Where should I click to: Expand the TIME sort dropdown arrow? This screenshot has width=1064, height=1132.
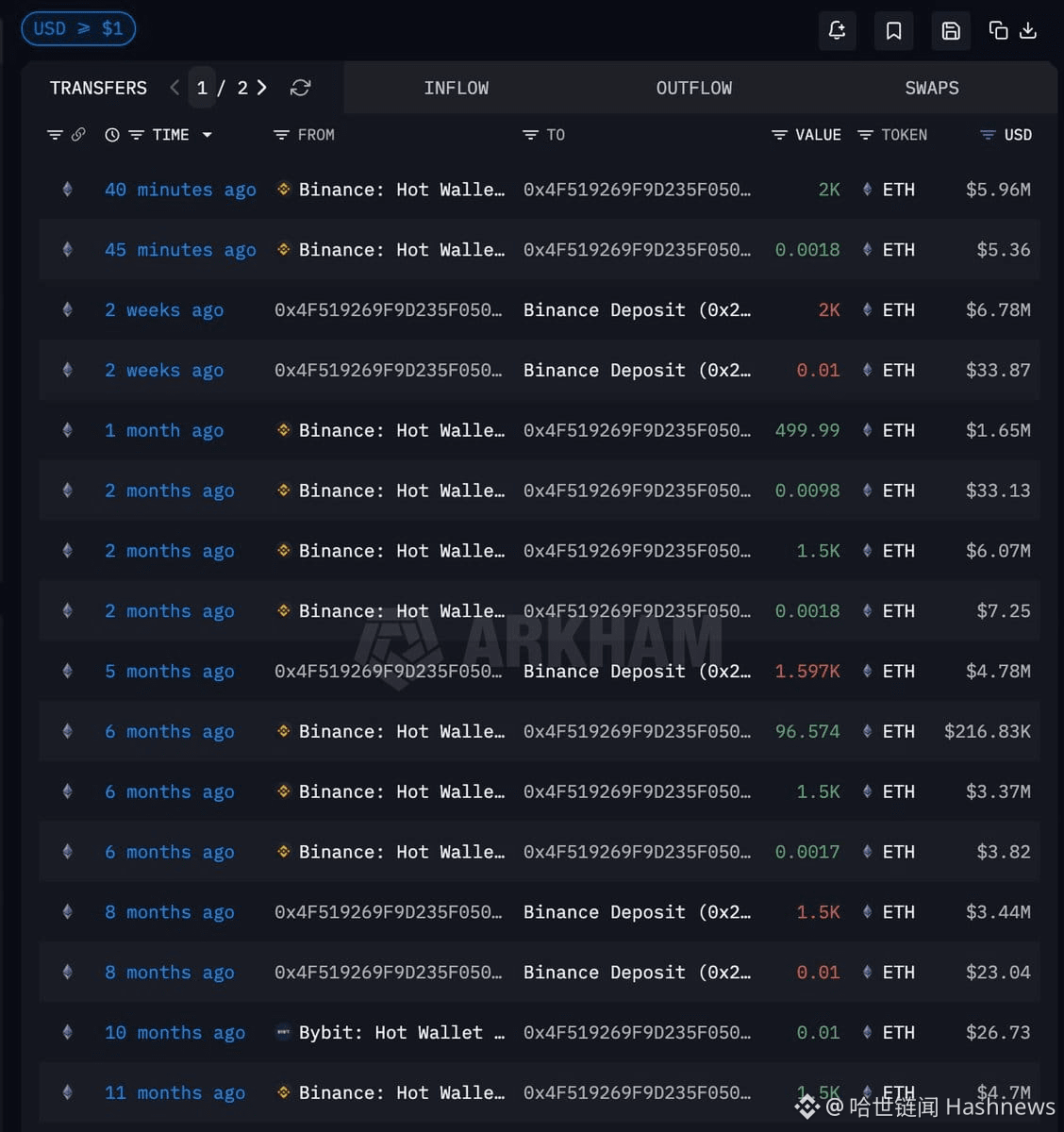(207, 135)
